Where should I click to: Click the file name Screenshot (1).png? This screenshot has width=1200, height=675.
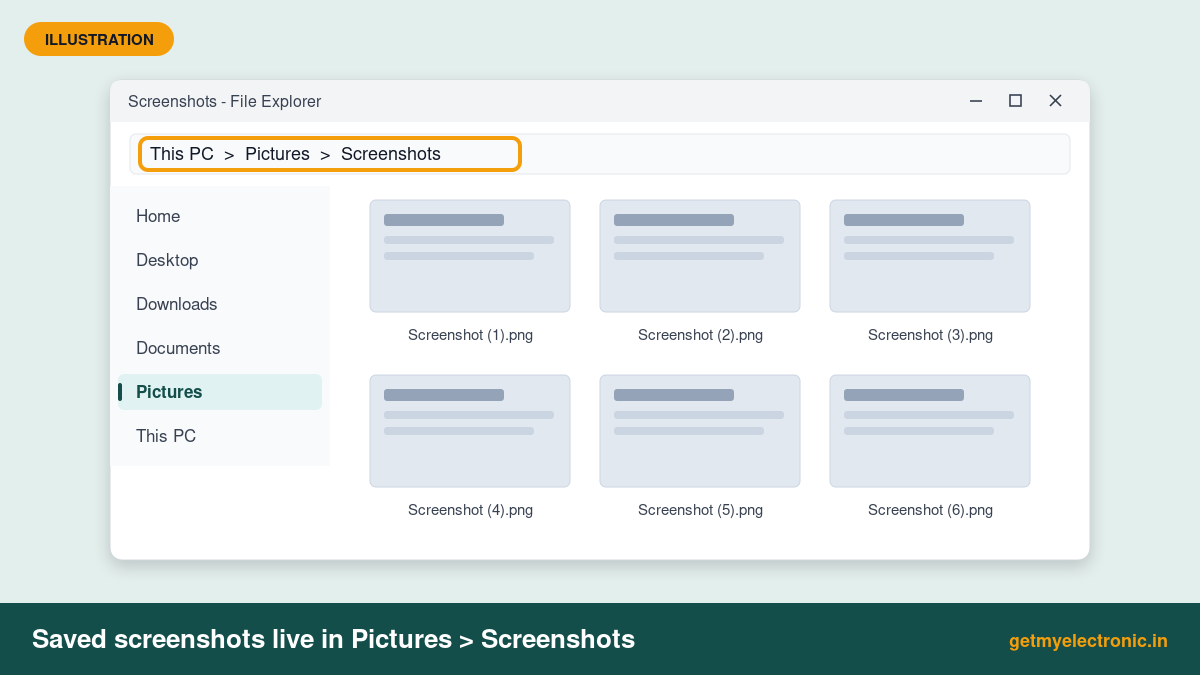[470, 335]
